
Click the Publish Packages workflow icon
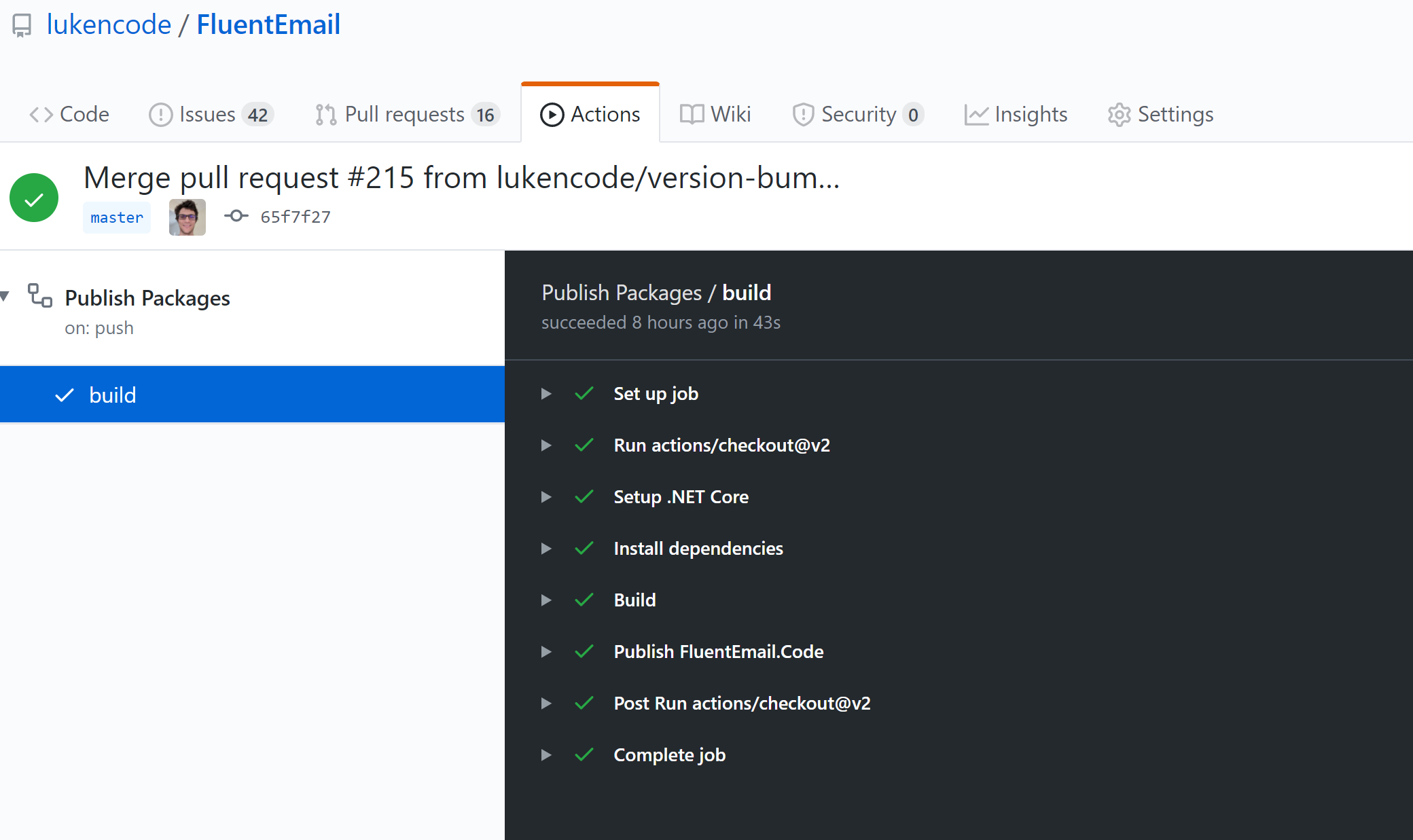pos(39,296)
